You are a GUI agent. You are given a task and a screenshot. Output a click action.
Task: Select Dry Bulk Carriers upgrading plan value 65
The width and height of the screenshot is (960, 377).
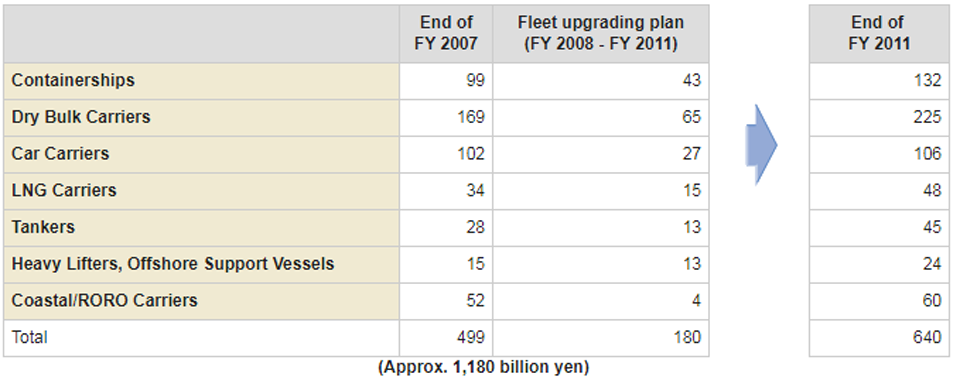691,117
